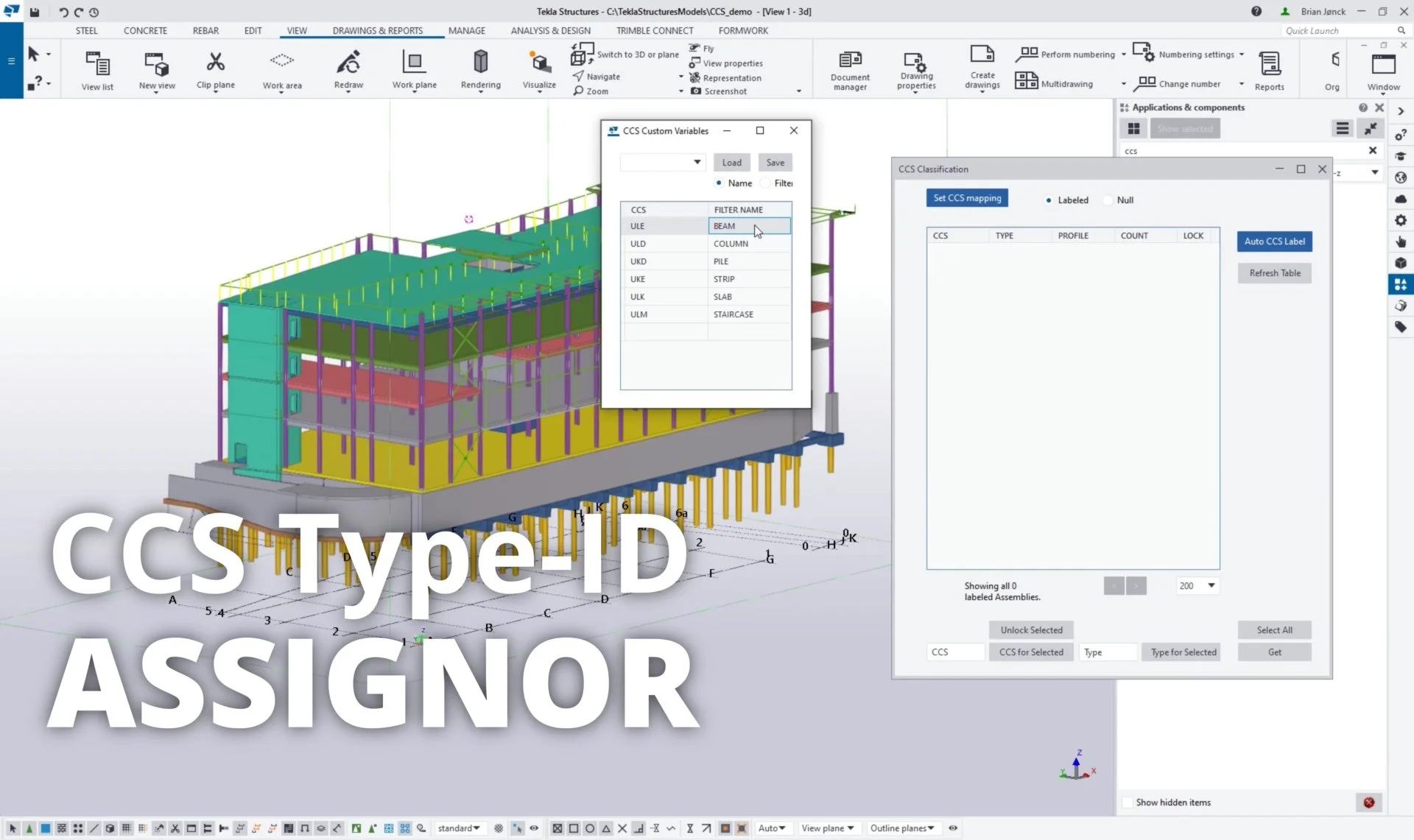
Task: Open Rendering options
Action: click(x=480, y=71)
